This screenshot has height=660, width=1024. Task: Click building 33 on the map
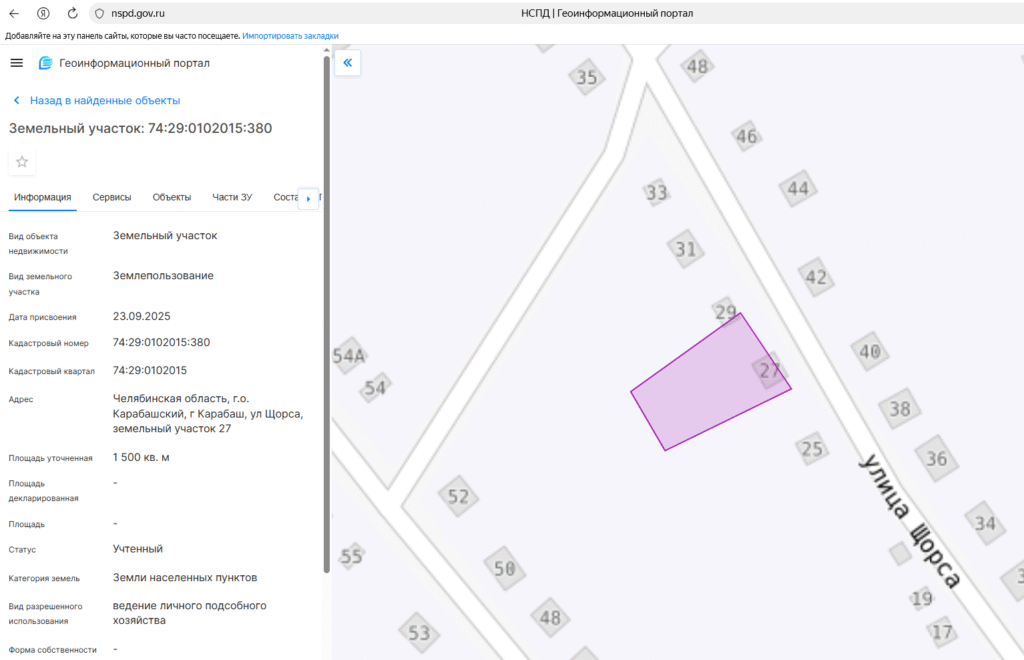pos(656,193)
